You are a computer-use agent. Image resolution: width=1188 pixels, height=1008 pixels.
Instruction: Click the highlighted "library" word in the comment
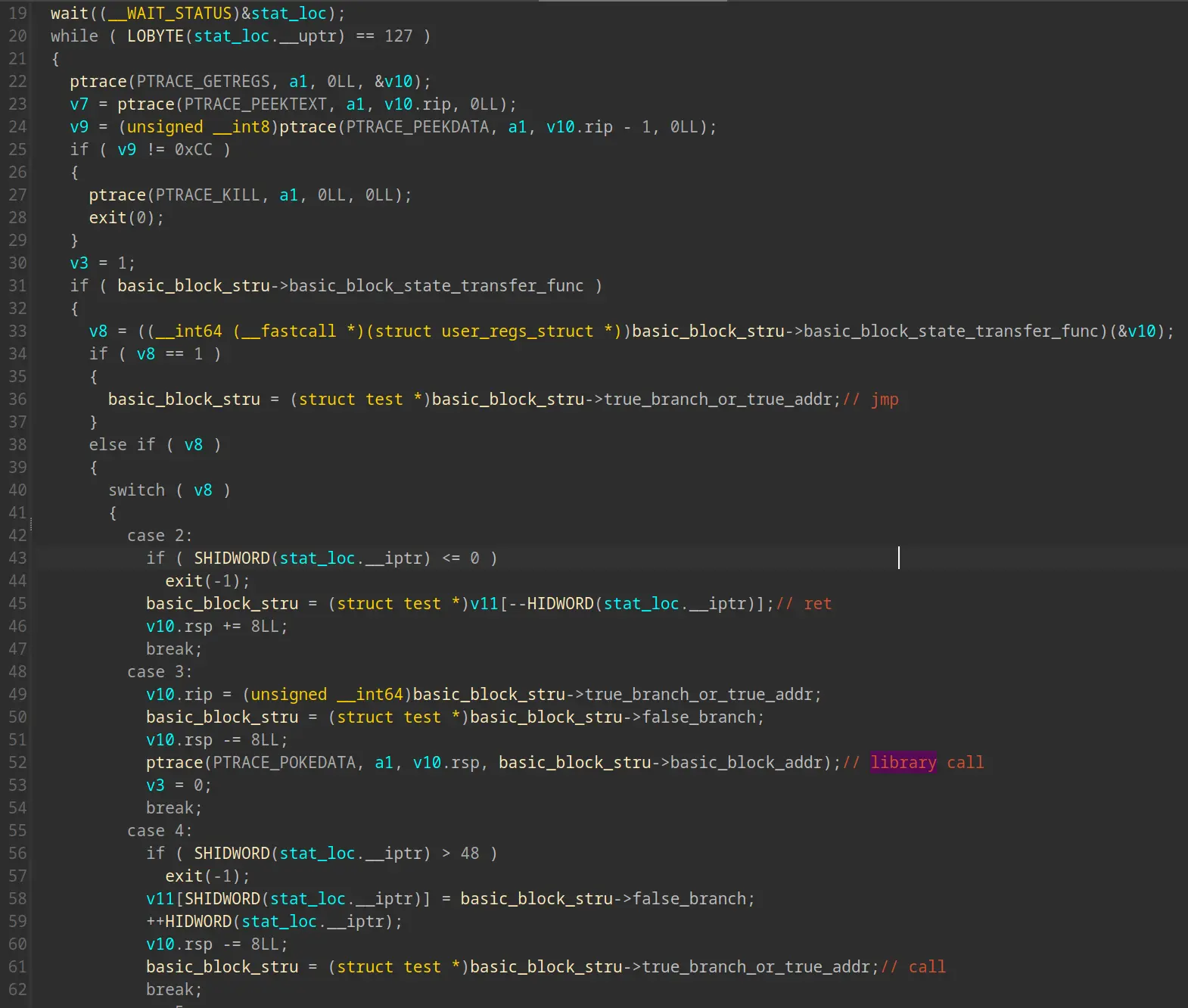coord(903,762)
